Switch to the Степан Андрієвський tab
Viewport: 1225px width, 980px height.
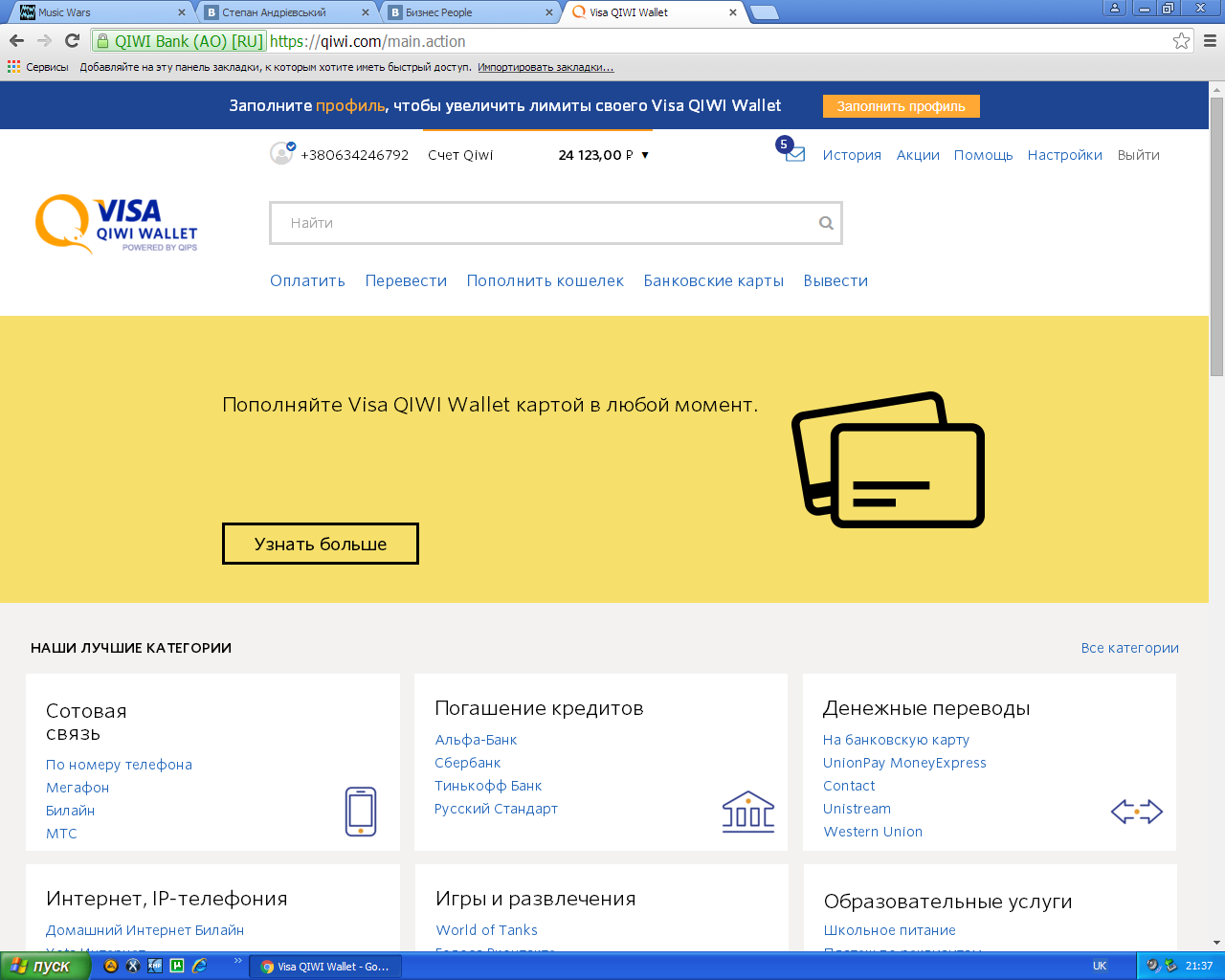coord(287,12)
